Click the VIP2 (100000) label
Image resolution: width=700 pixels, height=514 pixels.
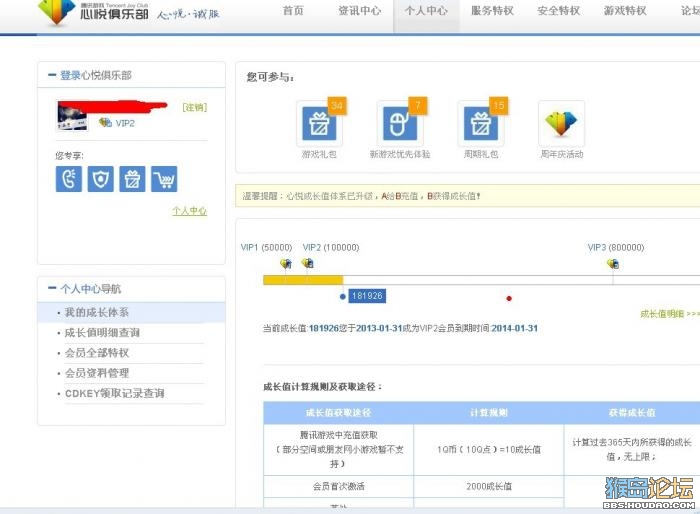tap(331, 247)
